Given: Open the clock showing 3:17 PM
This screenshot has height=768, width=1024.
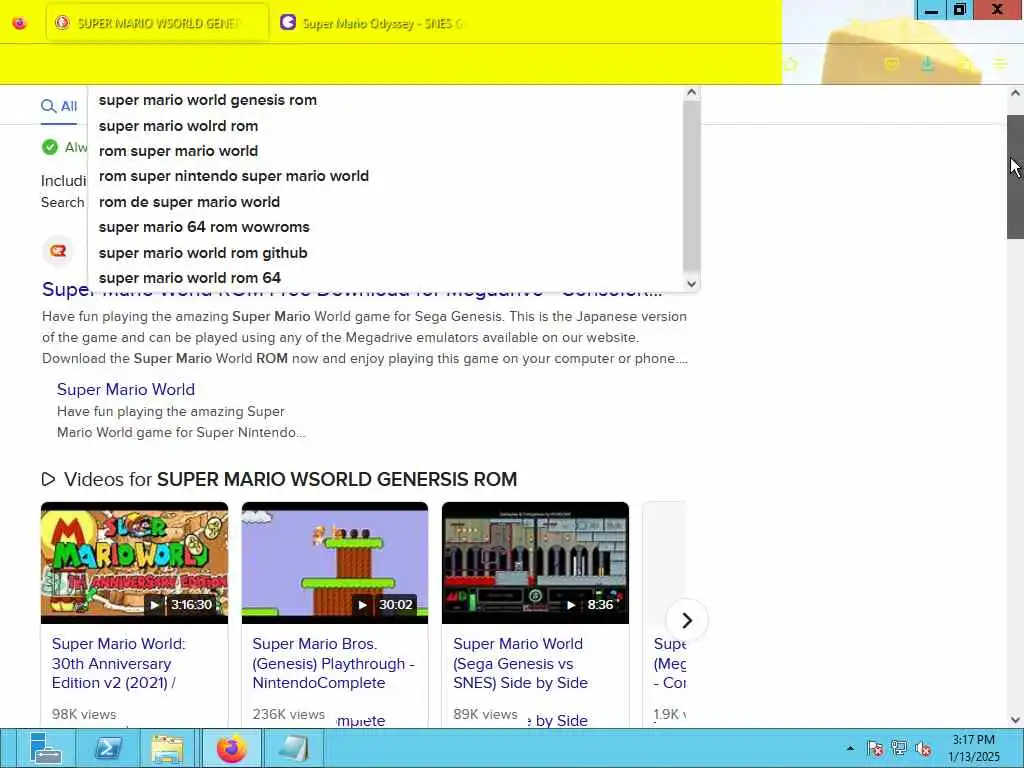Looking at the screenshot, I should pos(973,748).
